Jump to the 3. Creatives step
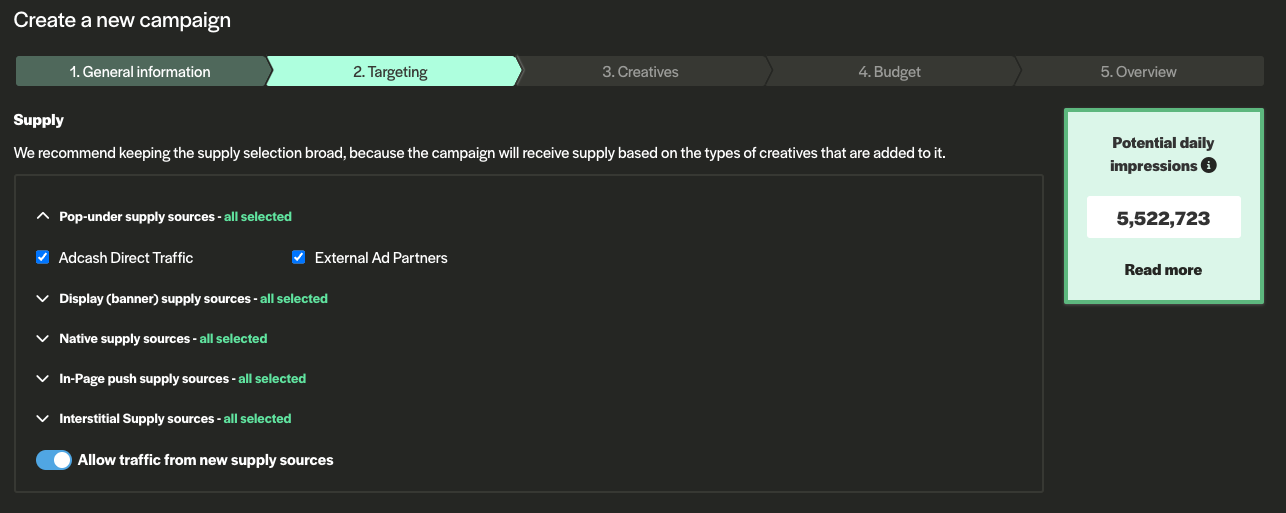1286x513 pixels. coord(640,72)
